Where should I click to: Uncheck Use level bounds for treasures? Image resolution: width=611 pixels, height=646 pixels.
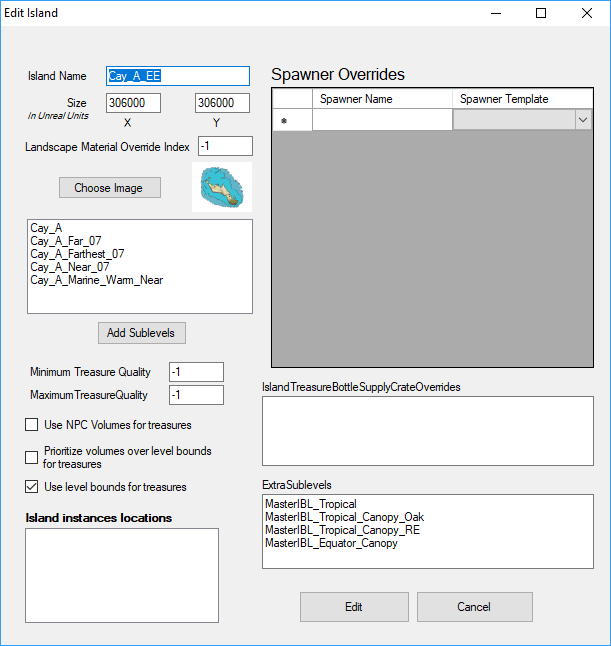(x=32, y=487)
